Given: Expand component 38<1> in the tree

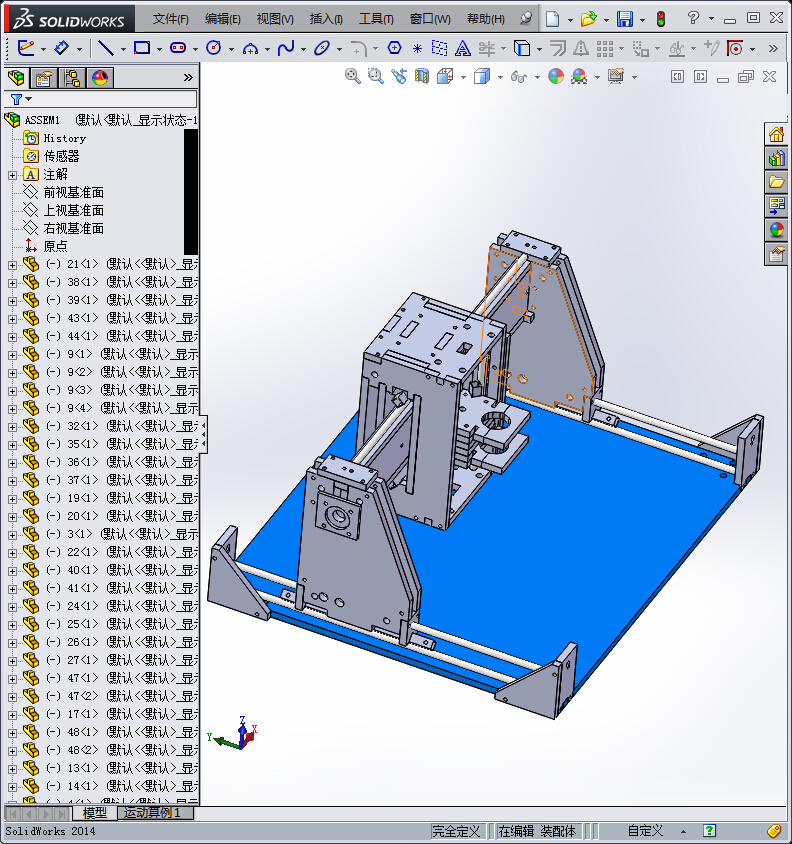Looking at the screenshot, I should pyautogui.click(x=12, y=283).
